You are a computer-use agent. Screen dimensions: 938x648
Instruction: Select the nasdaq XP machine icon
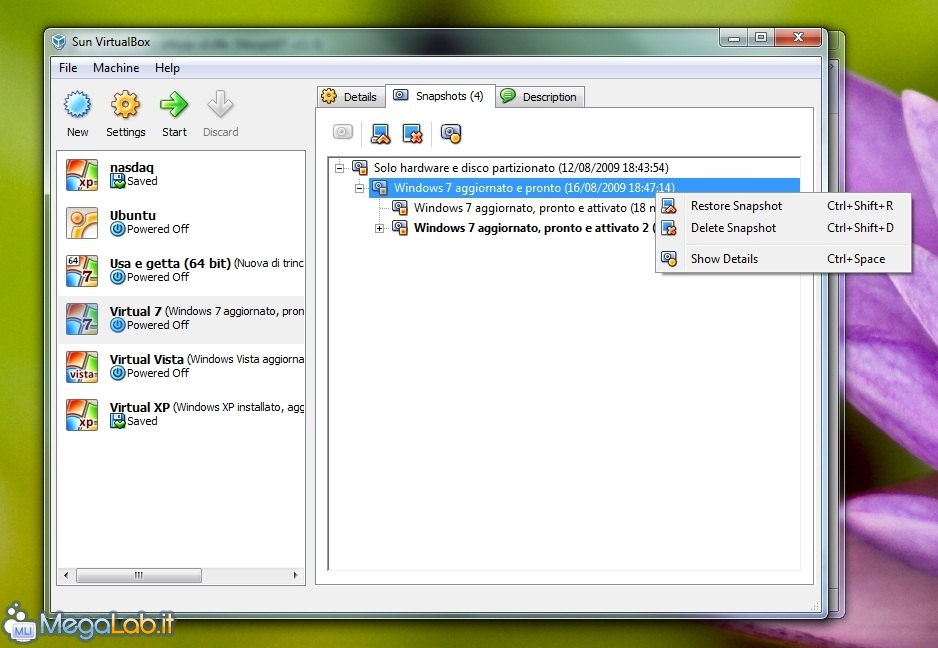click(82, 175)
